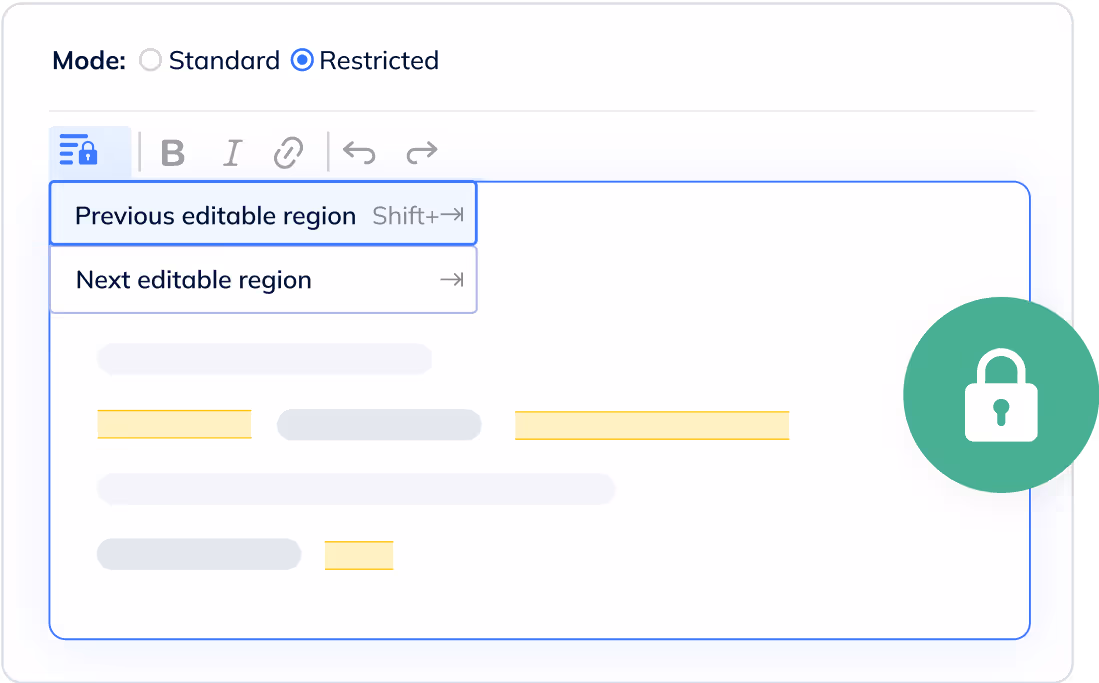Click the dark gray placeholder between yellow regions
Screen dimensions: 1099x683
pos(379,425)
